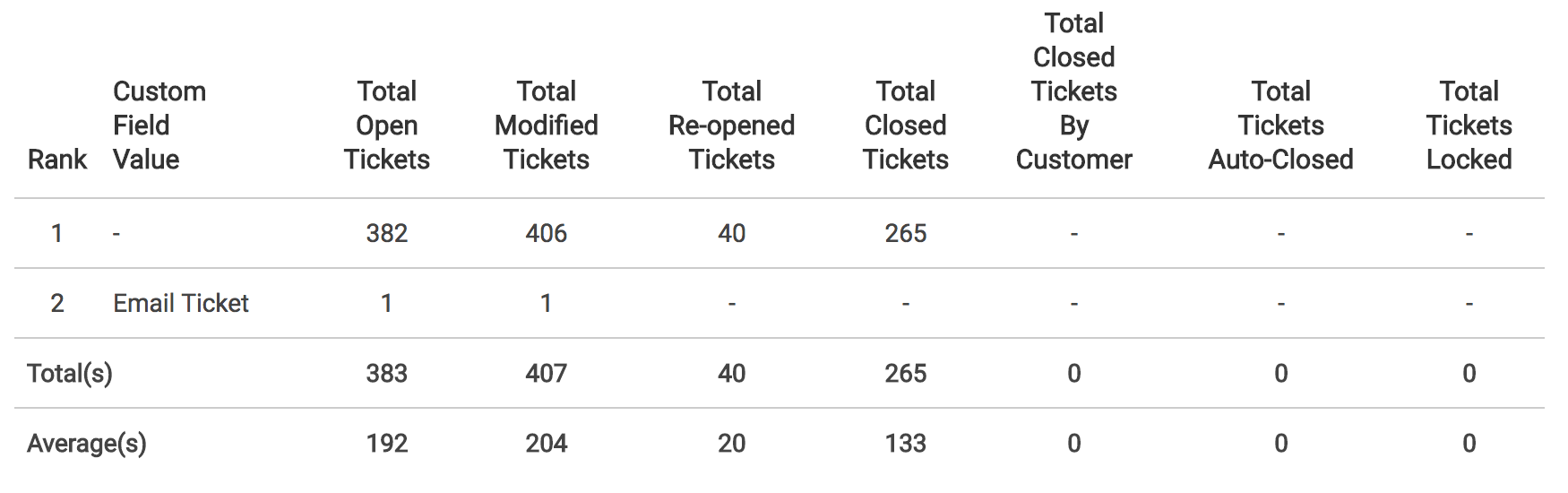Sort by Total Open Tickets header
This screenshot has width=1568, height=493.
point(386,125)
